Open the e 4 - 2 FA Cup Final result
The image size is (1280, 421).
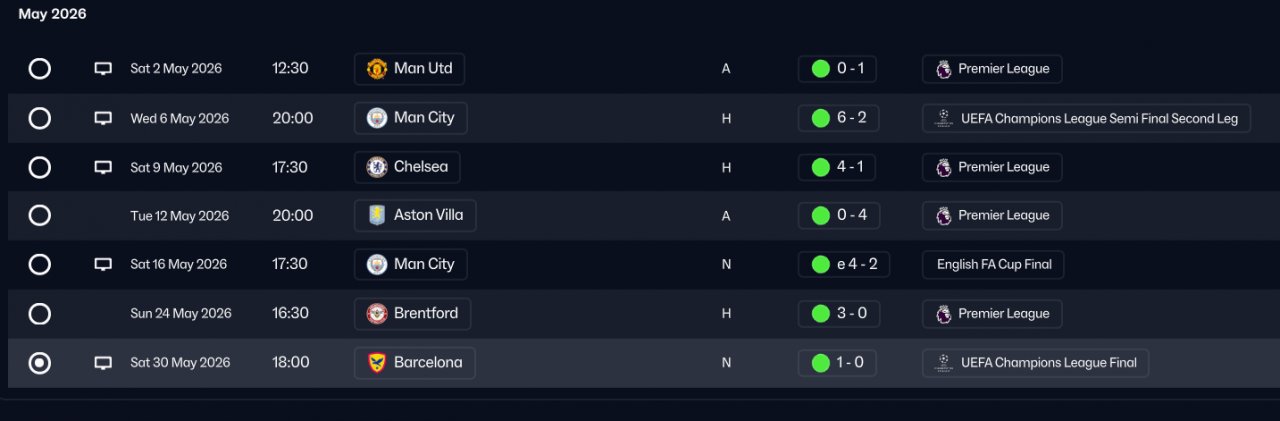844,265
